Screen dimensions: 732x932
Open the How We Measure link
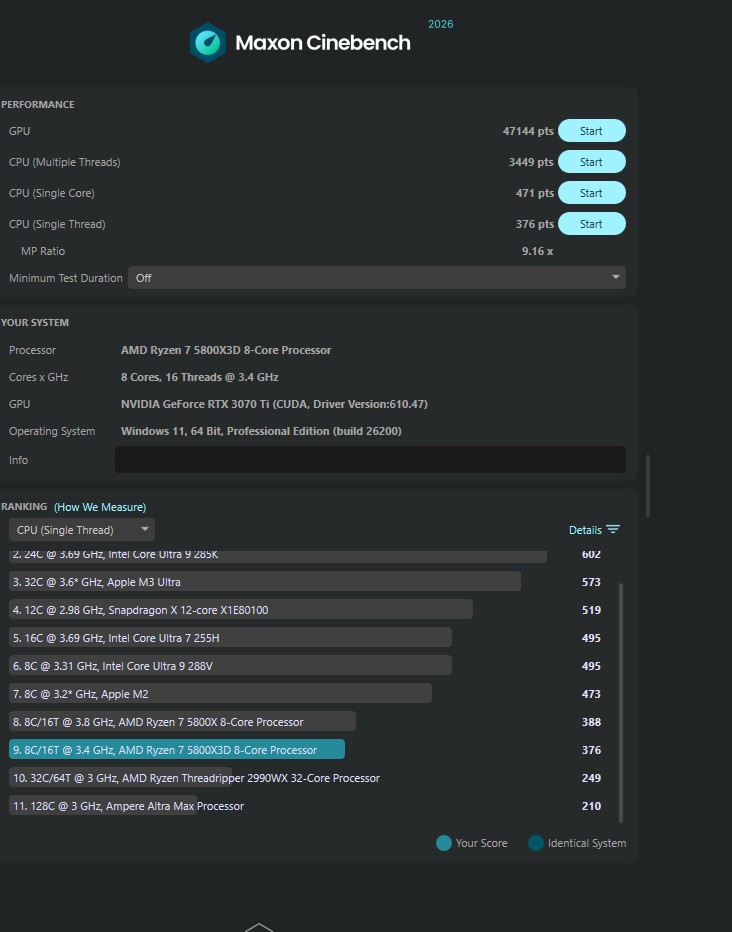tap(100, 507)
